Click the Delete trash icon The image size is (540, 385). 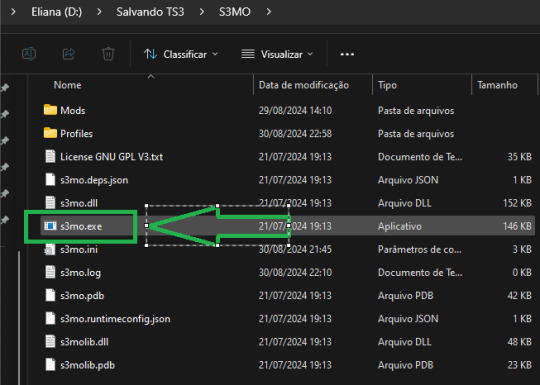pyautogui.click(x=108, y=54)
